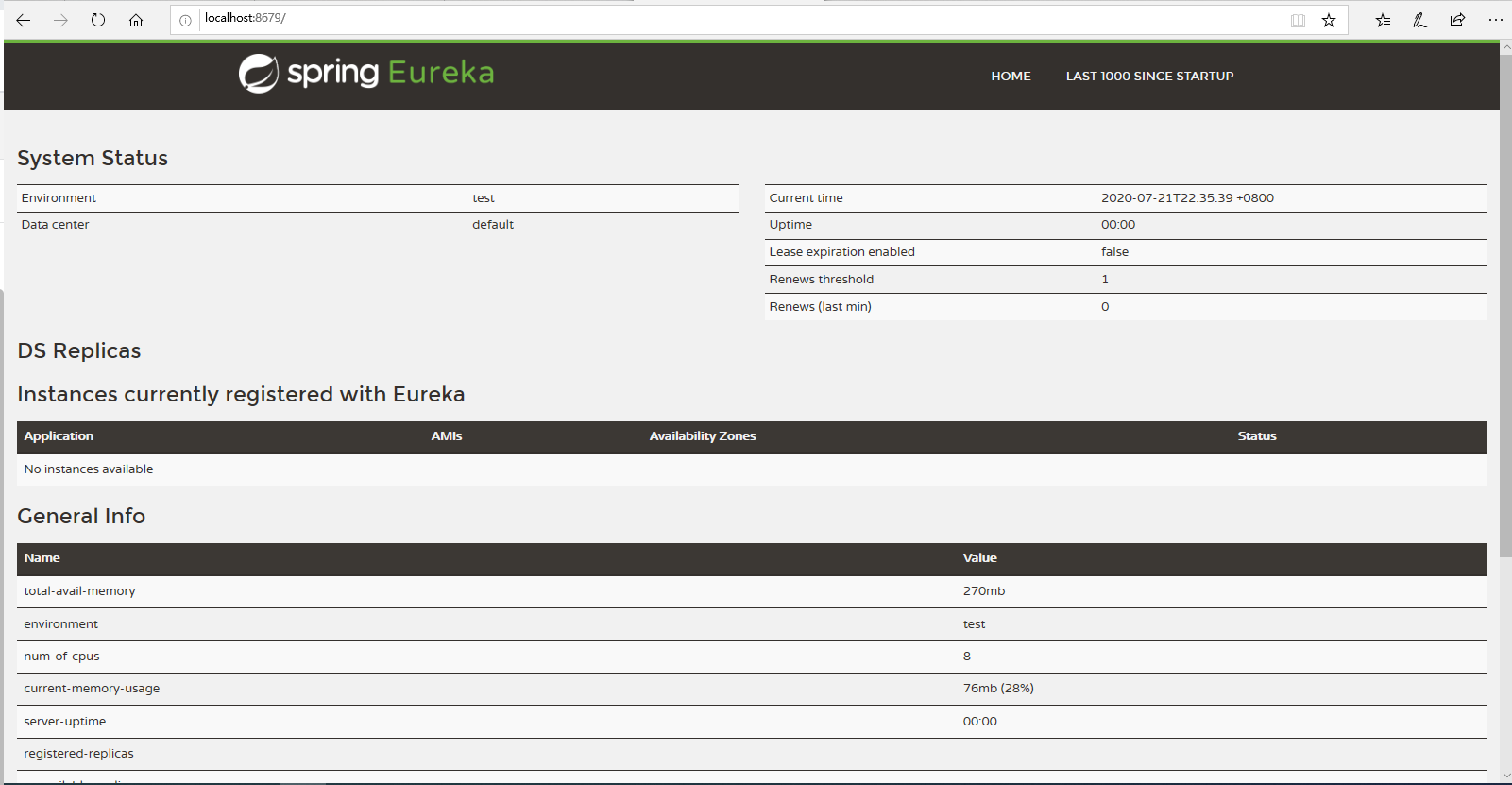Screen dimensions: 1512x785
Task: Click the 'No instances available' row
Action: [x=752, y=469]
